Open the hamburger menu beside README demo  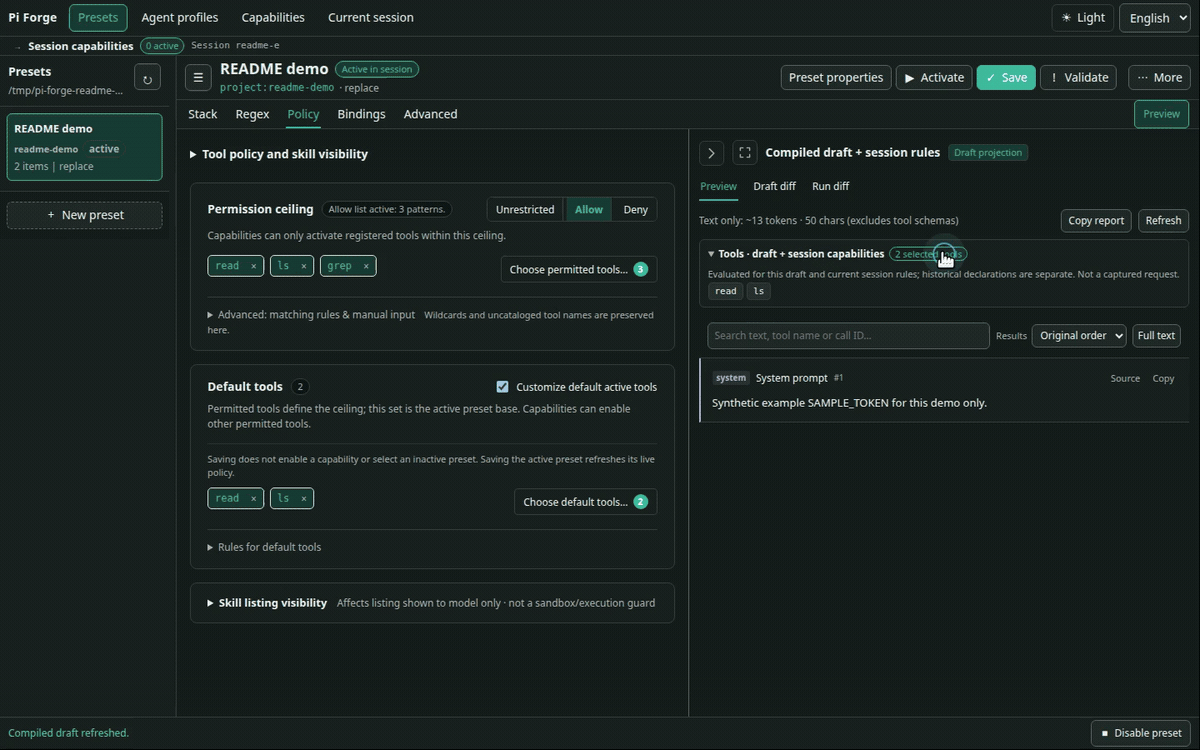198,78
